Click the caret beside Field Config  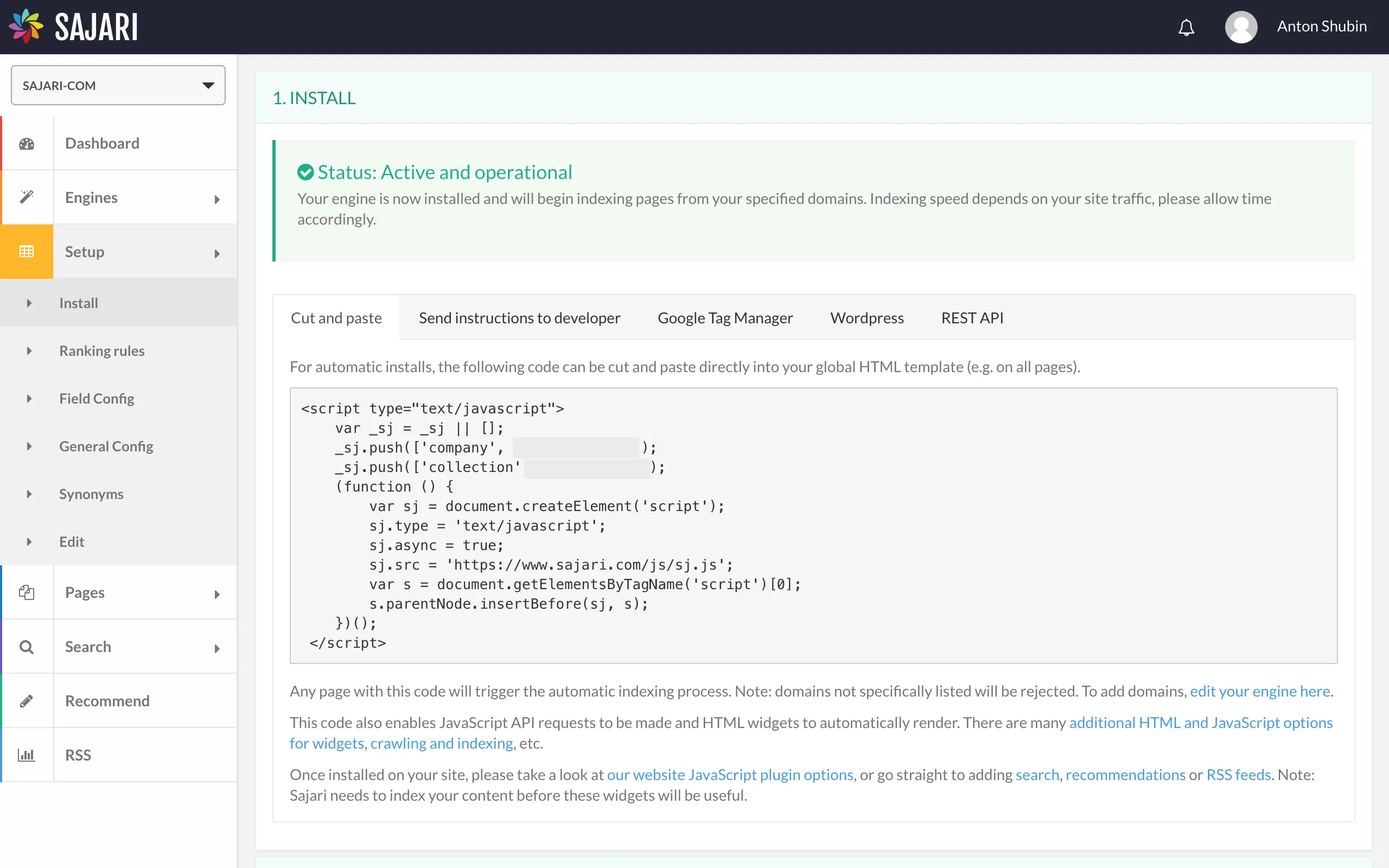29,398
